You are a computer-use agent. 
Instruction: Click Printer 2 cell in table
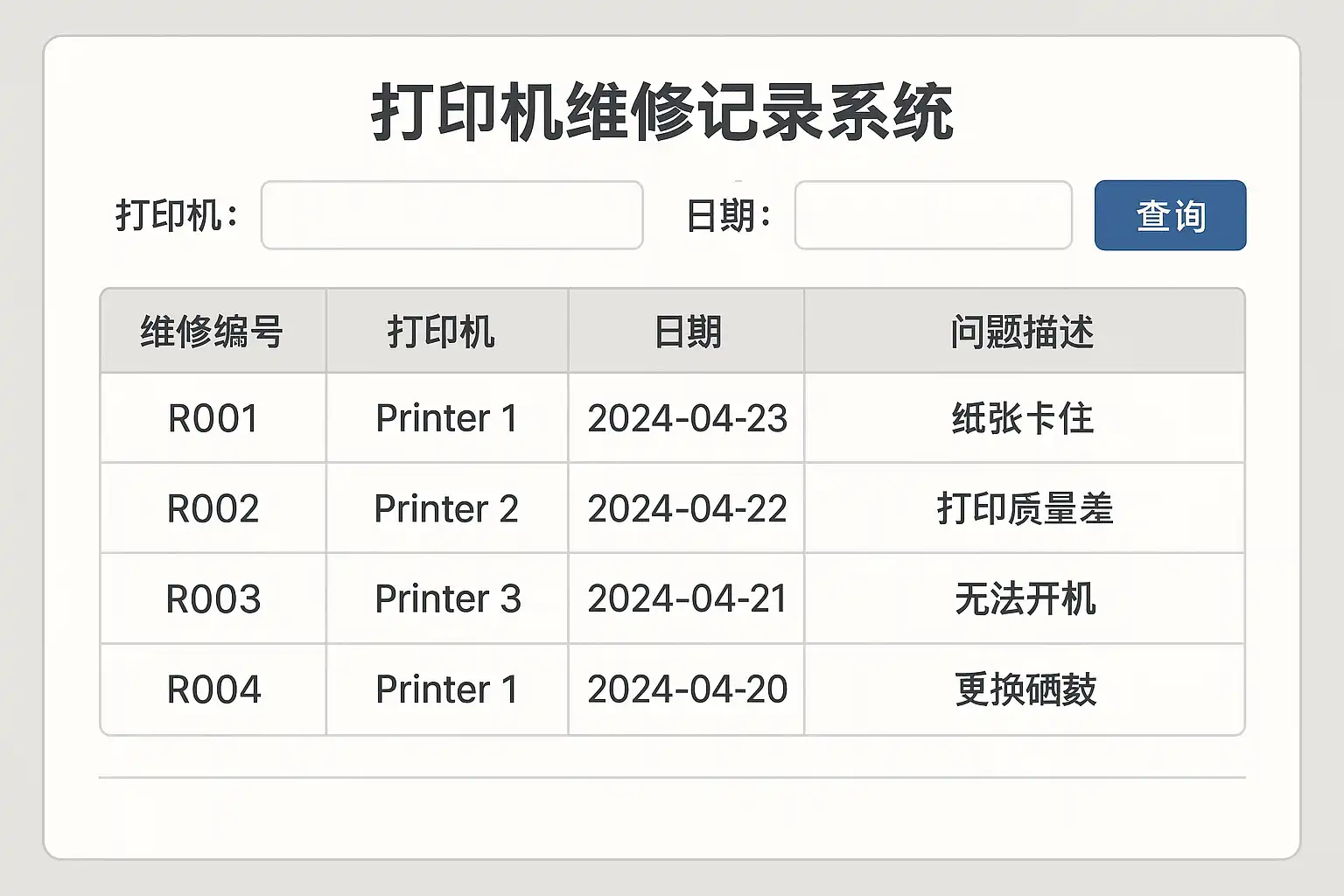click(446, 508)
